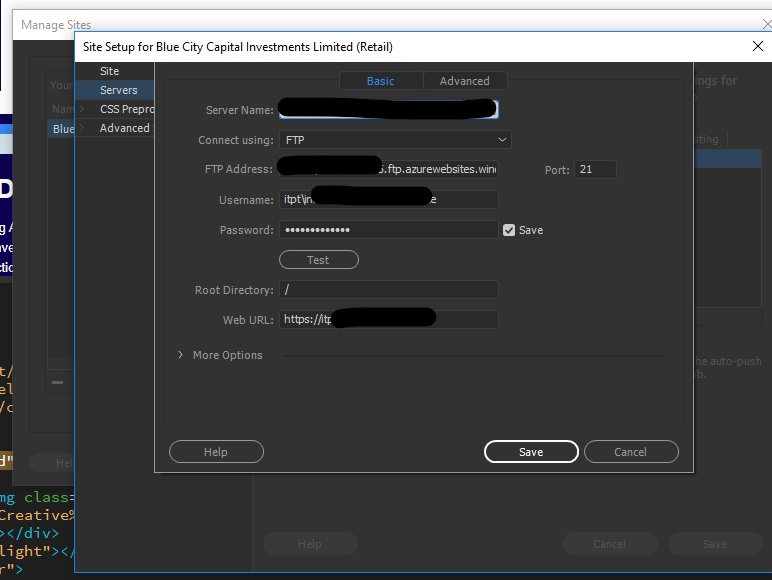
Task: Test the FTP connection
Action: tap(319, 259)
